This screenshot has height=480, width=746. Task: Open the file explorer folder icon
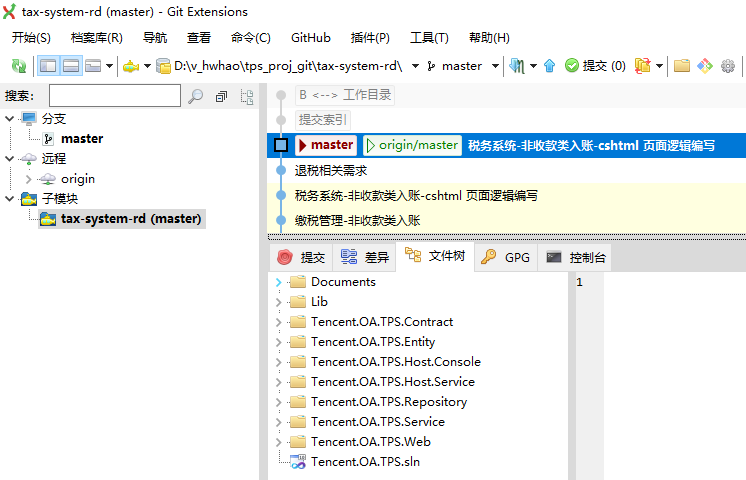pyautogui.click(x=682, y=66)
